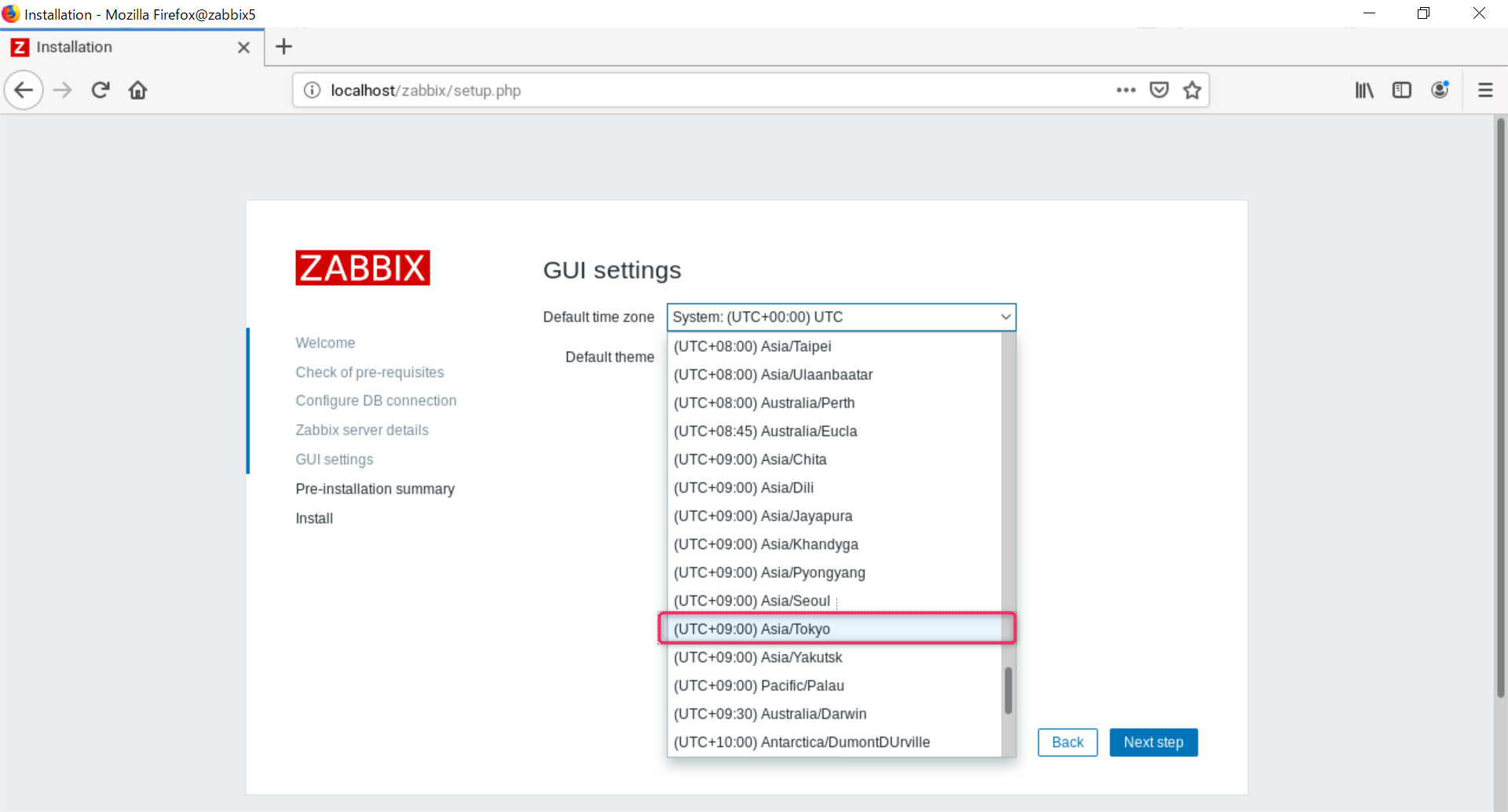This screenshot has width=1508, height=812.
Task: Choose (UTC+08:45) Australia/Eucla option
Action: click(835, 431)
